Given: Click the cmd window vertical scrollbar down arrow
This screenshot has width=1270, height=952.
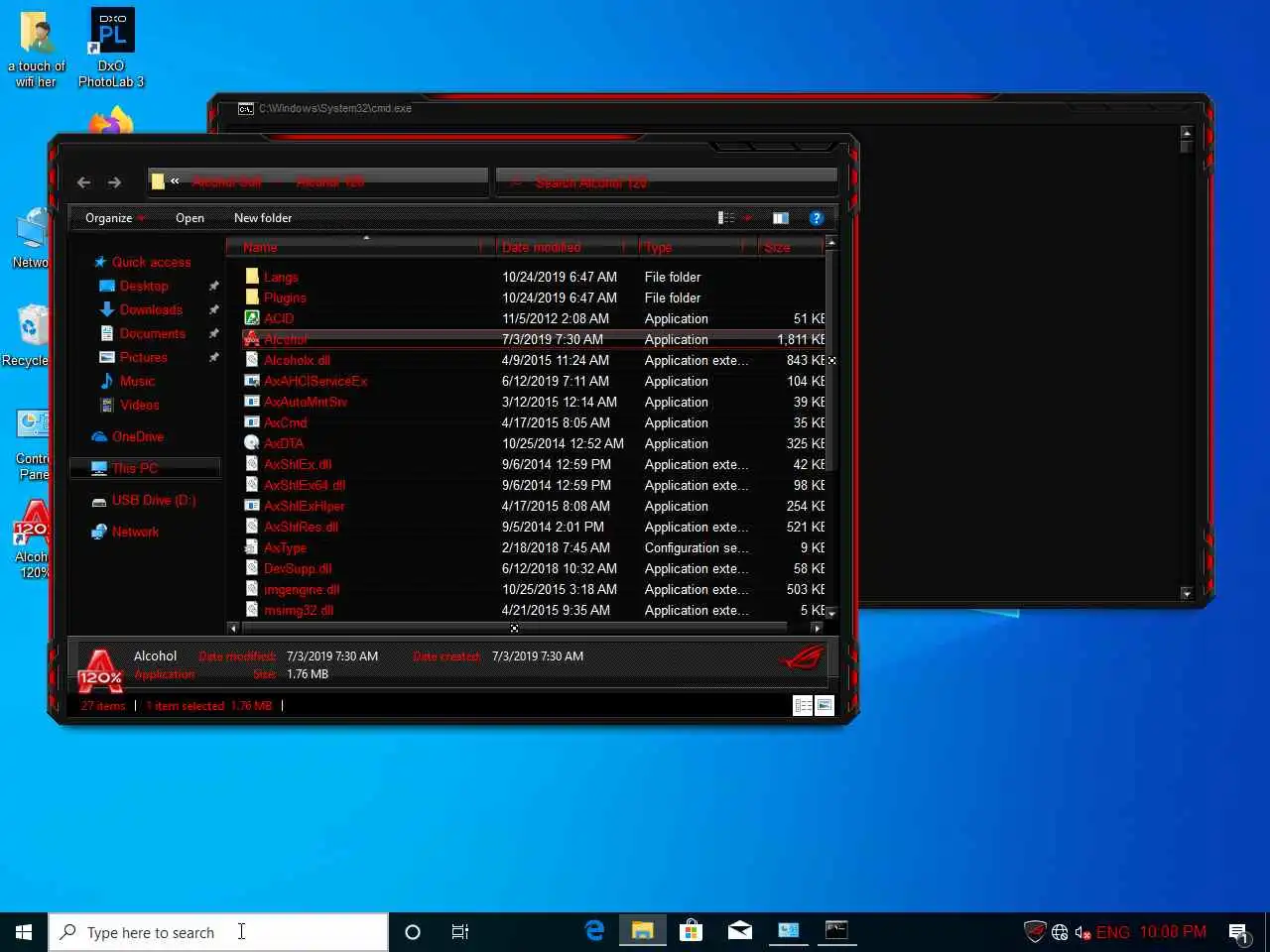Looking at the screenshot, I should coord(1187,593).
